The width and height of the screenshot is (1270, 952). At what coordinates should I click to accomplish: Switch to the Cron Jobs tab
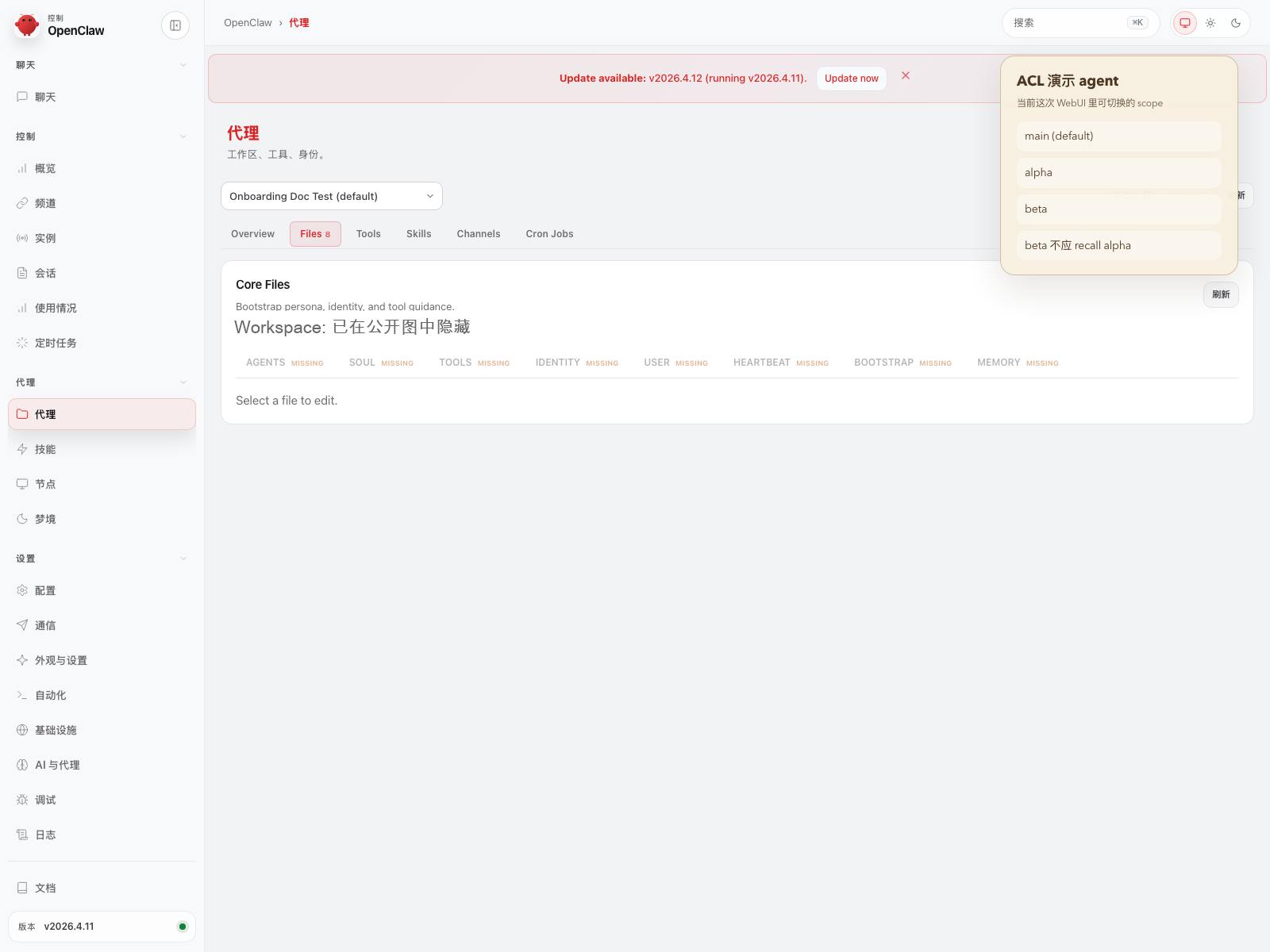point(549,234)
